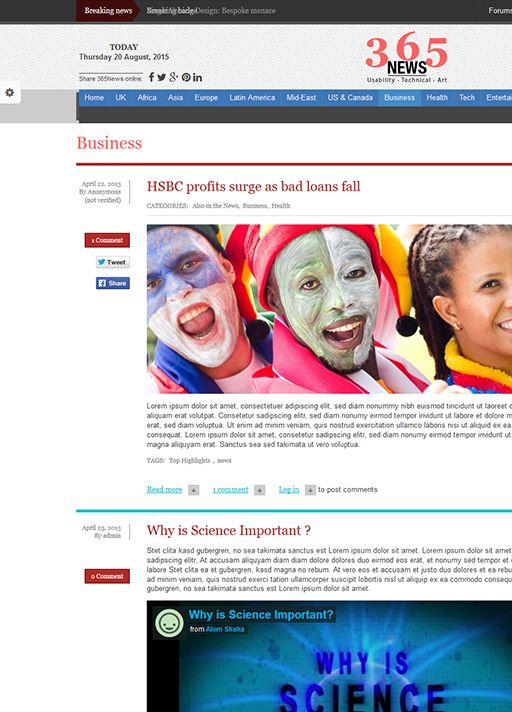Open the Twitter header icon
512x712 pixels.
pyautogui.click(x=162, y=77)
